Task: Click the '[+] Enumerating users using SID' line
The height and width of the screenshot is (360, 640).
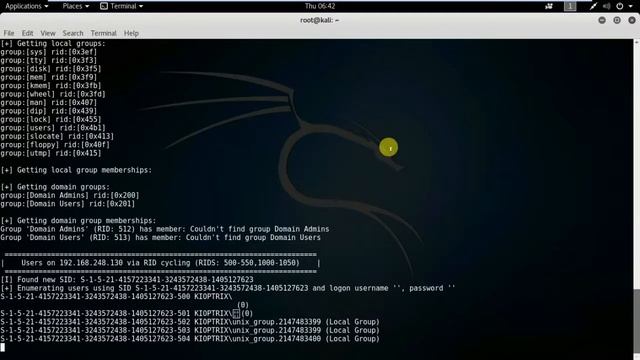Action: [228, 288]
